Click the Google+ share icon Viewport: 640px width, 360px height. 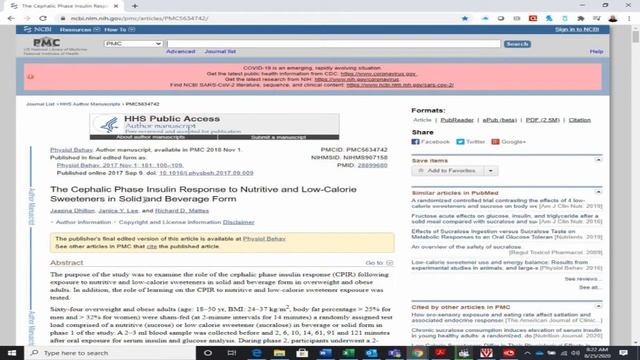(495, 142)
